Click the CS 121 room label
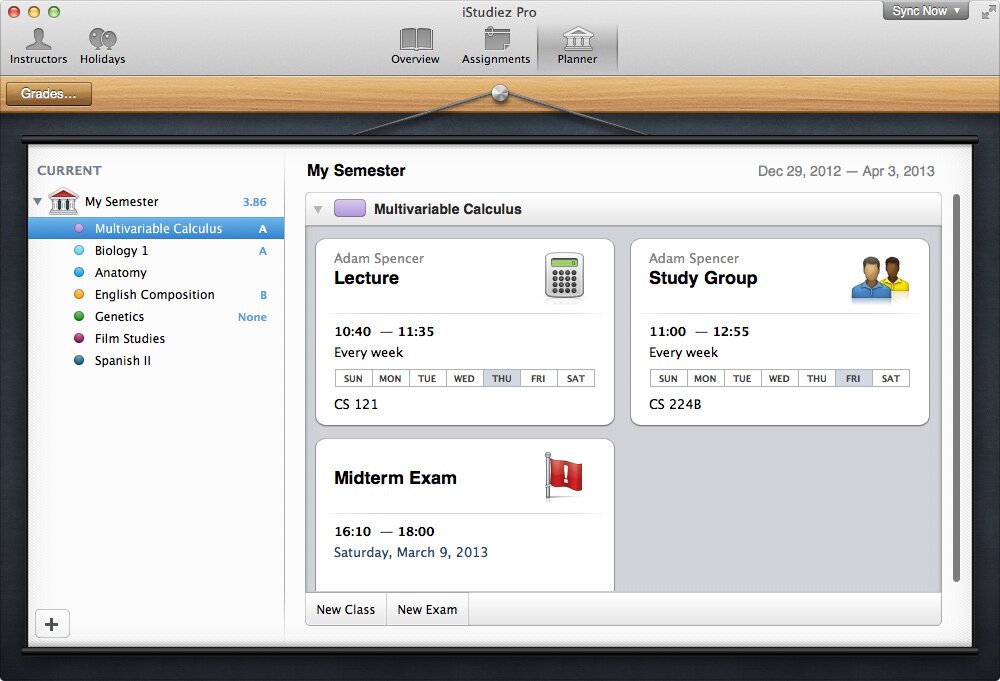The height and width of the screenshot is (681, 1000). (356, 404)
